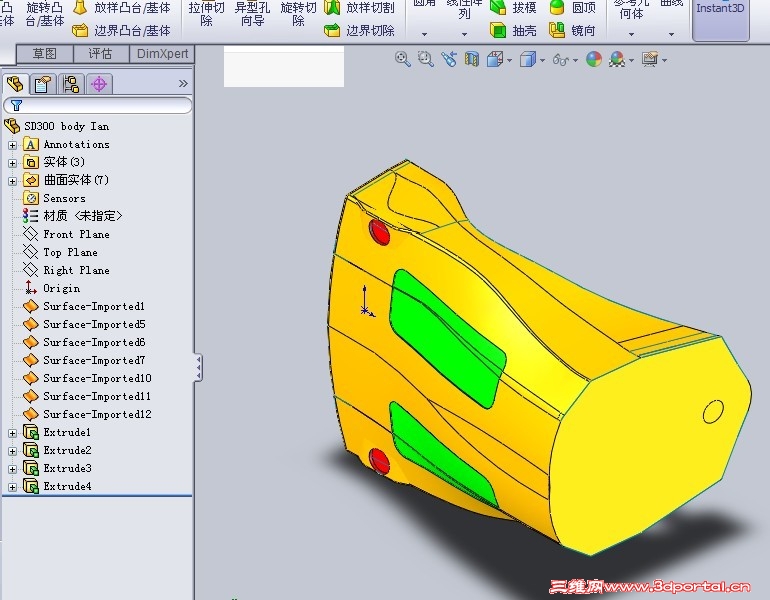
Task: Open 圆角 fillet dropdown arrow
Action: pyautogui.click(x=425, y=34)
